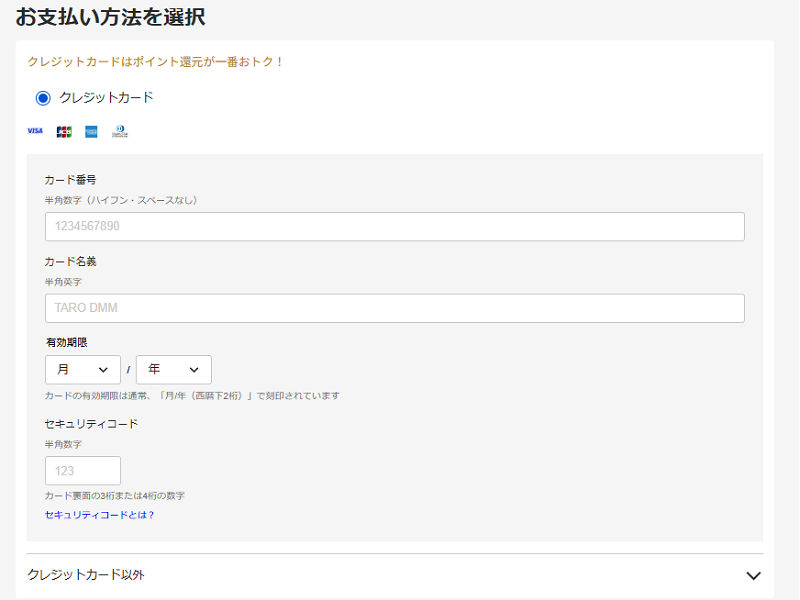Click the カード番号 field label

click(x=70, y=180)
